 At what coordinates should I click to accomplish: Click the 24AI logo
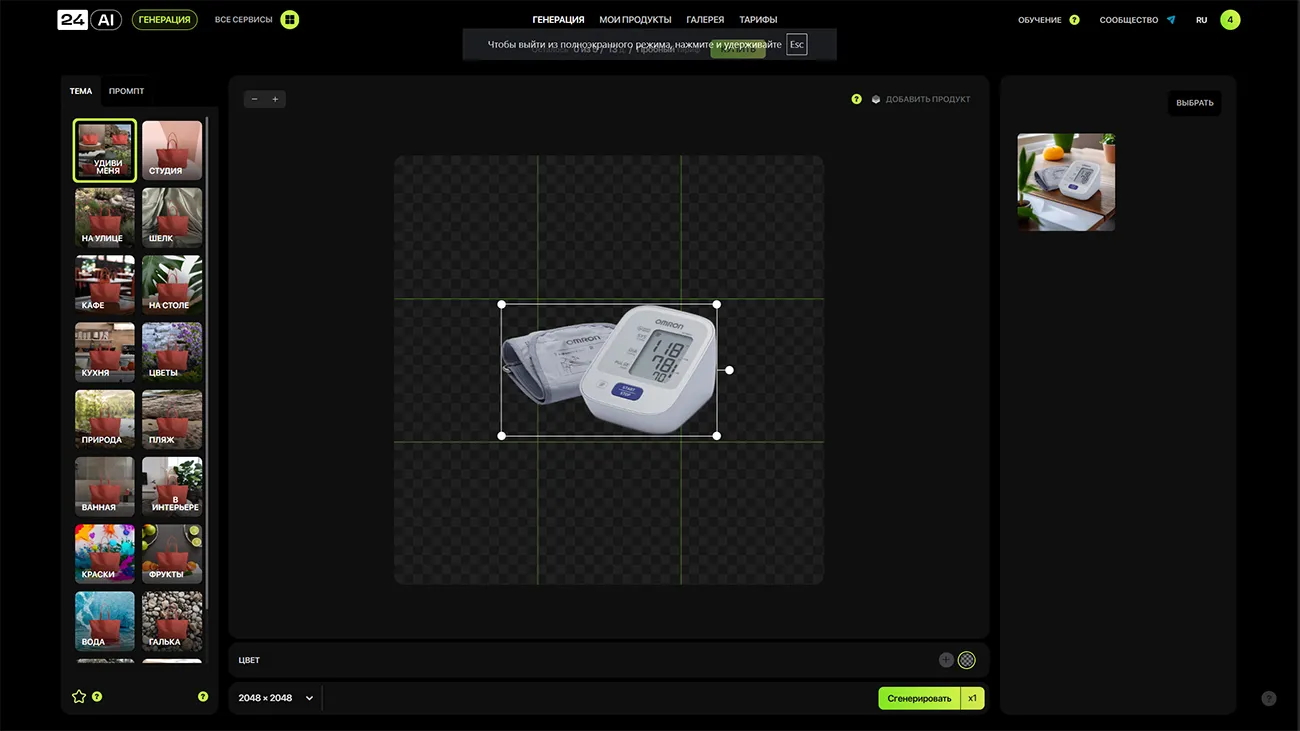coord(89,20)
